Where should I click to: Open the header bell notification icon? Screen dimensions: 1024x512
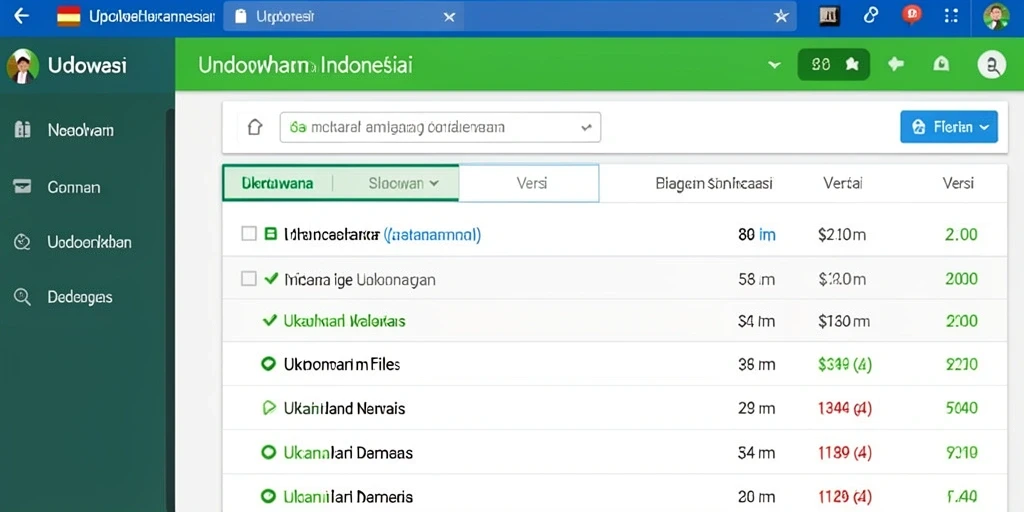click(x=941, y=63)
